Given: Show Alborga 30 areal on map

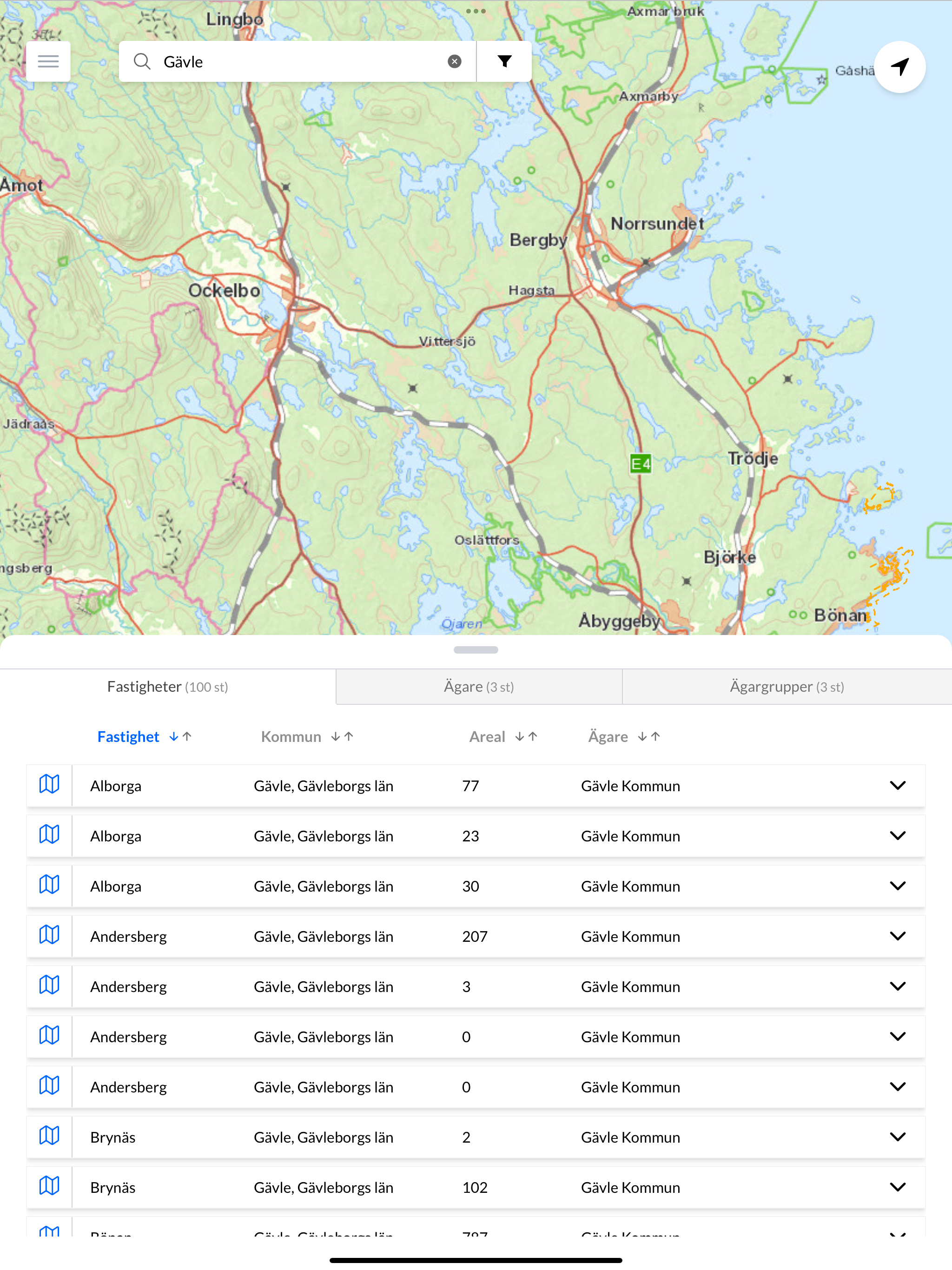Looking at the screenshot, I should point(49,885).
